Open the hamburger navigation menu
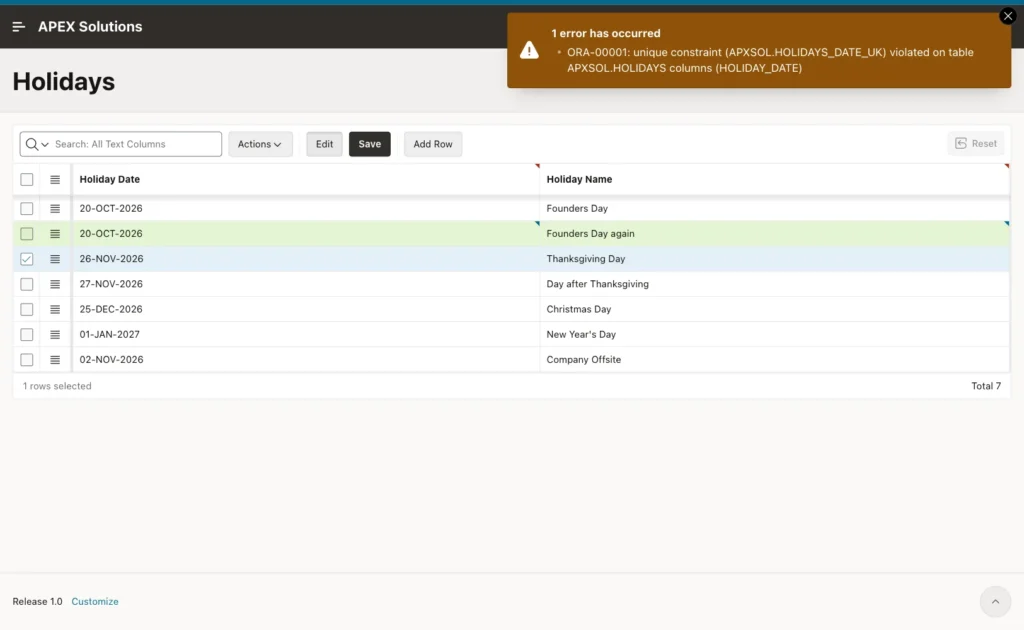Viewport: 1024px width, 630px height. pyautogui.click(x=18, y=27)
